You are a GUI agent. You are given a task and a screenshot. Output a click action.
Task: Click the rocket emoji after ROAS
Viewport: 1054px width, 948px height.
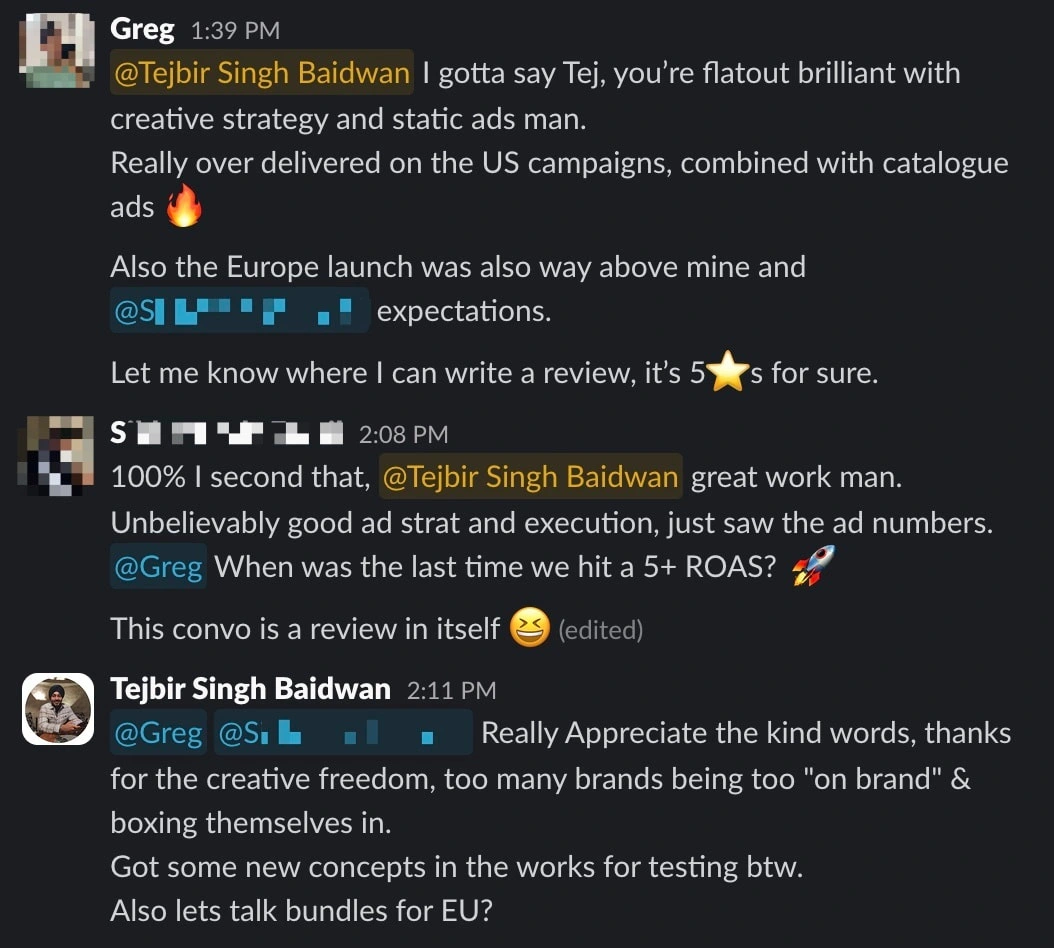813,565
